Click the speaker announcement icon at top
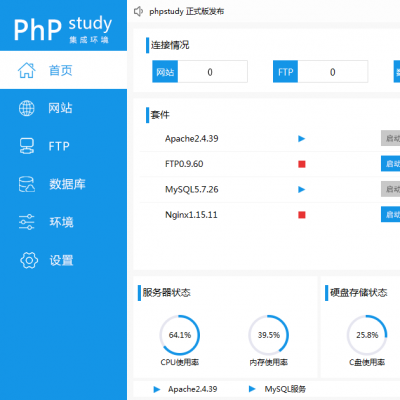 (138, 12)
